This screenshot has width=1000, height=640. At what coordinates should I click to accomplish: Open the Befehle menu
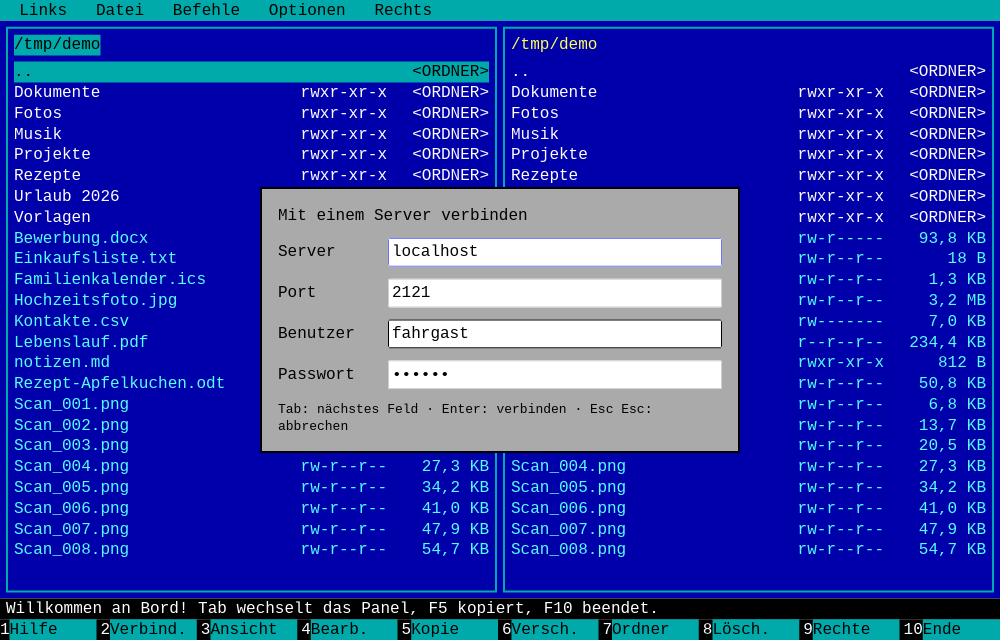point(206,10)
